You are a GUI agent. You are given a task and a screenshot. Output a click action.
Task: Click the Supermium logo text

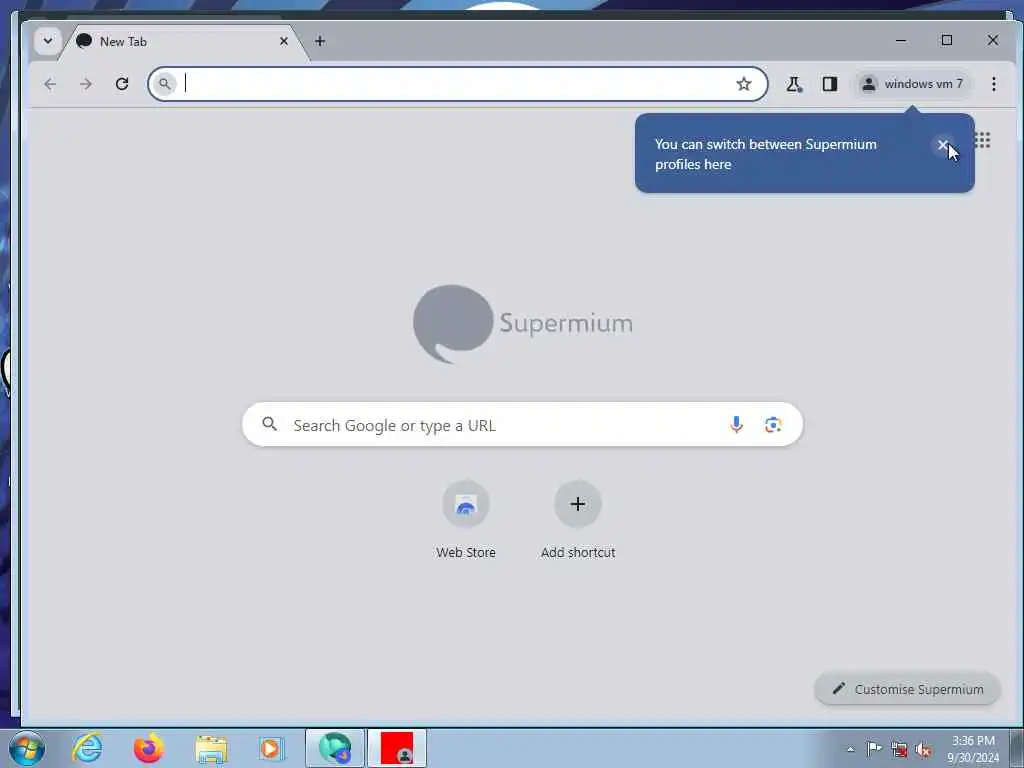[x=566, y=323]
